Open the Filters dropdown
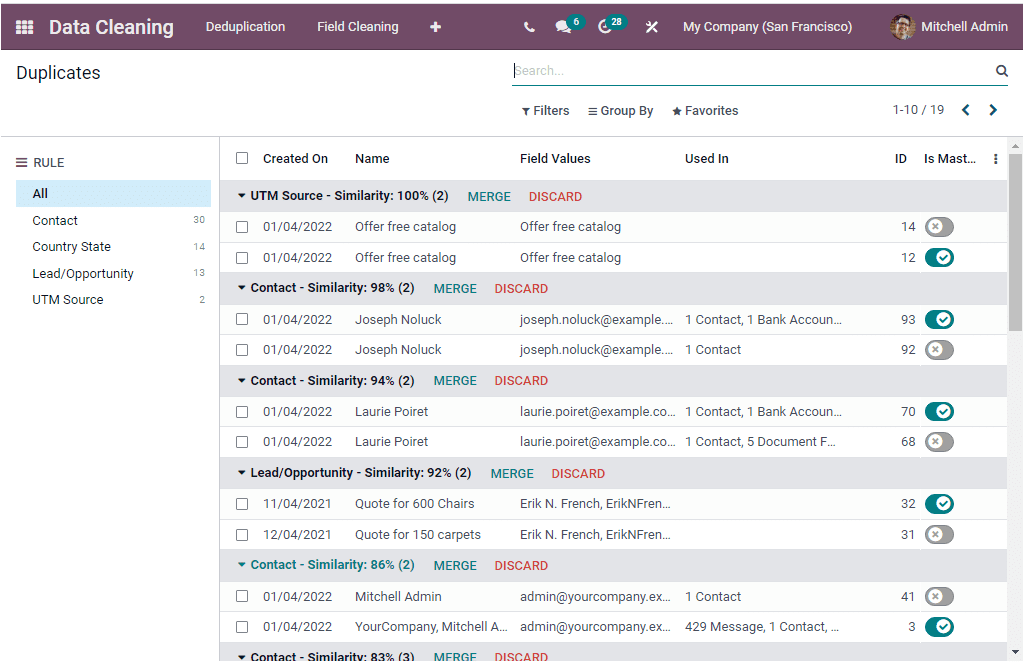This screenshot has width=1024, height=662. [545, 111]
